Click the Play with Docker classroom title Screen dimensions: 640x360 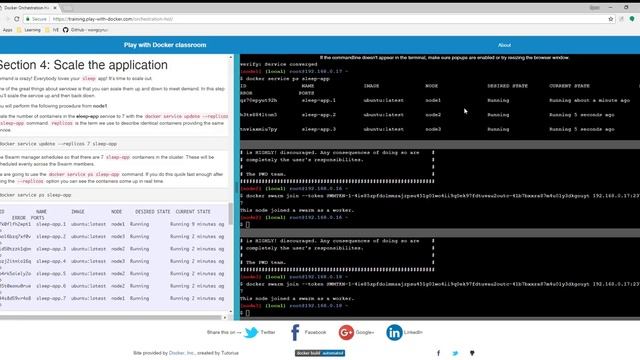(x=165, y=45)
